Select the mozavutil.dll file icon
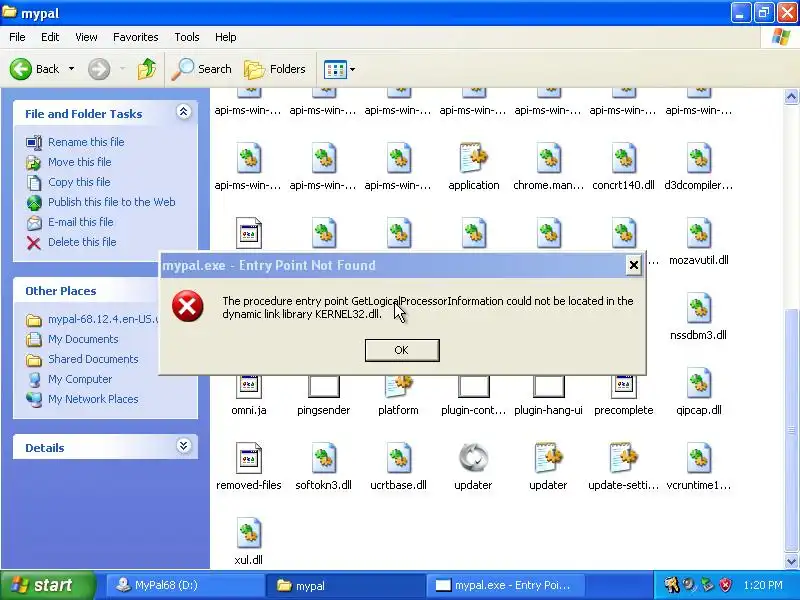This screenshot has width=800, height=600. (x=698, y=233)
